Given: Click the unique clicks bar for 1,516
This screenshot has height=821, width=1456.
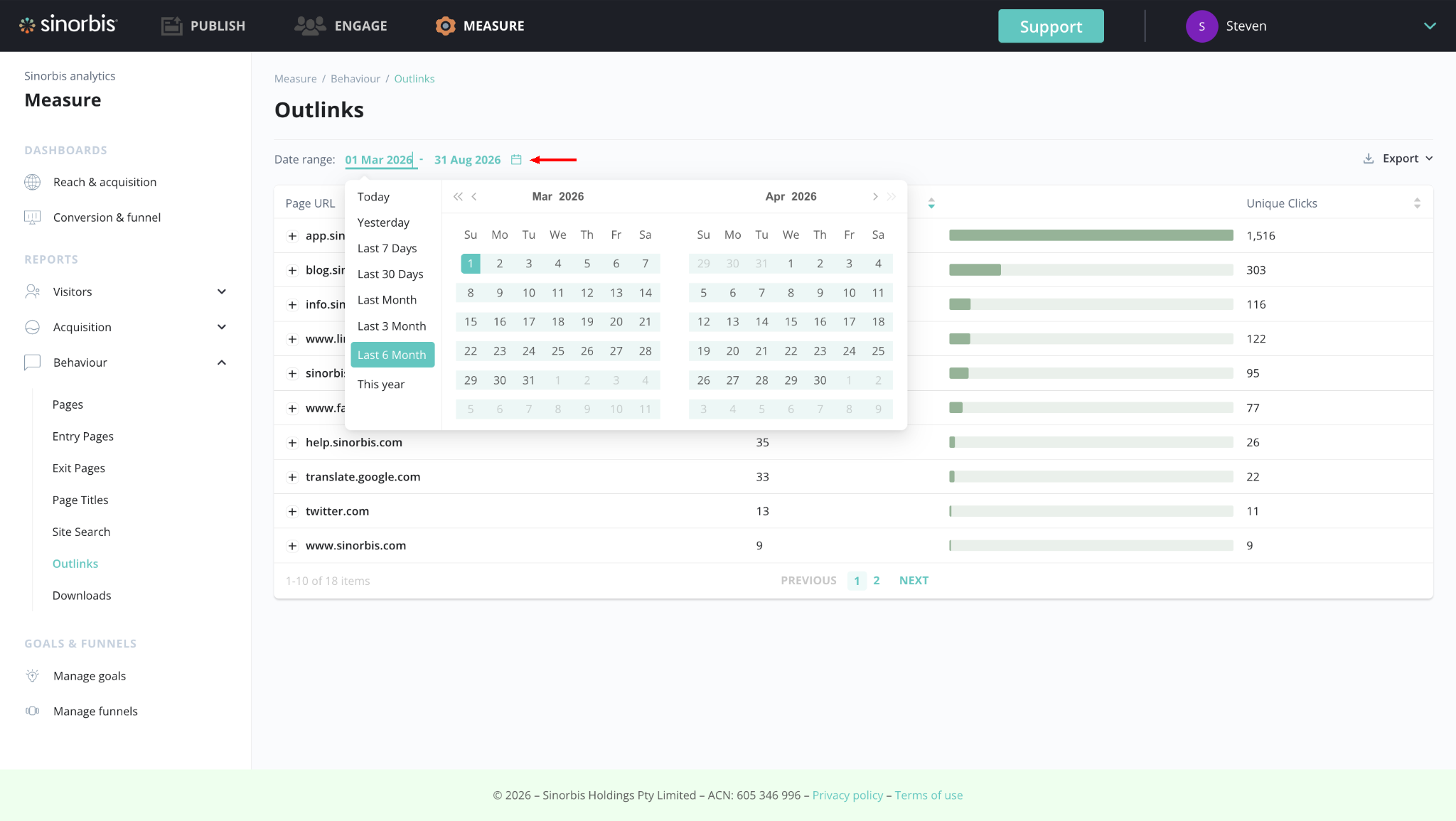Looking at the screenshot, I should coord(1091,236).
